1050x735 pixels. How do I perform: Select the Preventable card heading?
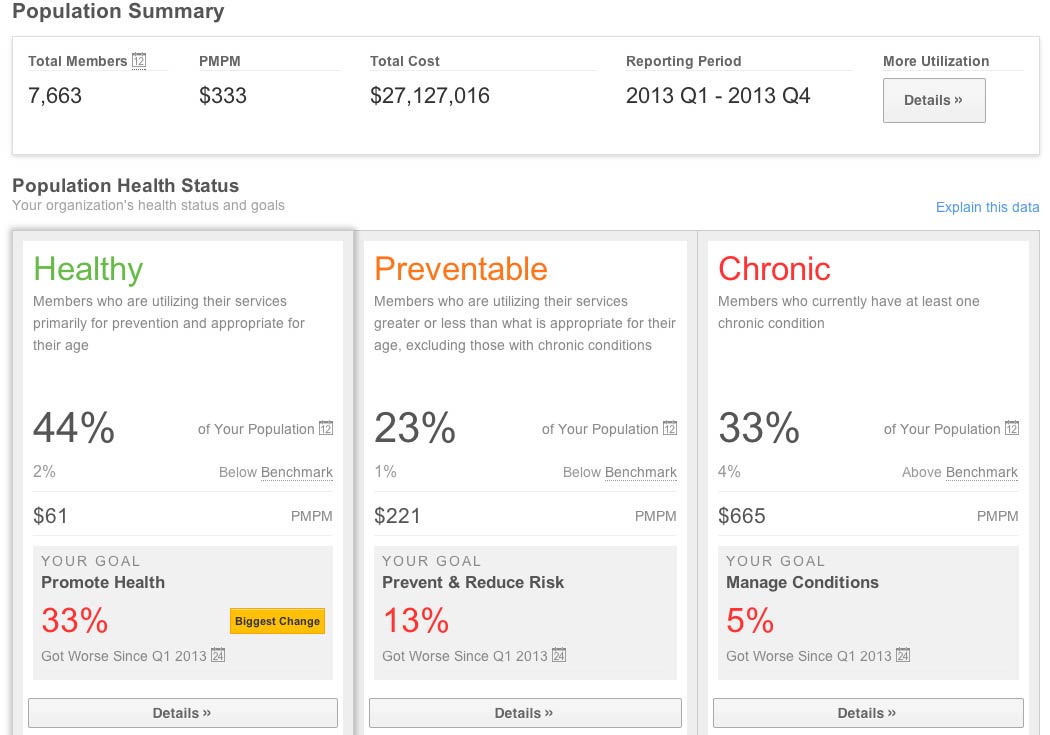(461, 269)
